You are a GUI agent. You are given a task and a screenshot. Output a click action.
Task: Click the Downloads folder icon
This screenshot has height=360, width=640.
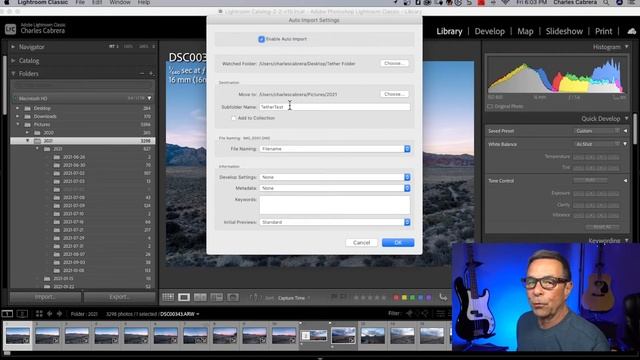pyautogui.click(x=28, y=116)
